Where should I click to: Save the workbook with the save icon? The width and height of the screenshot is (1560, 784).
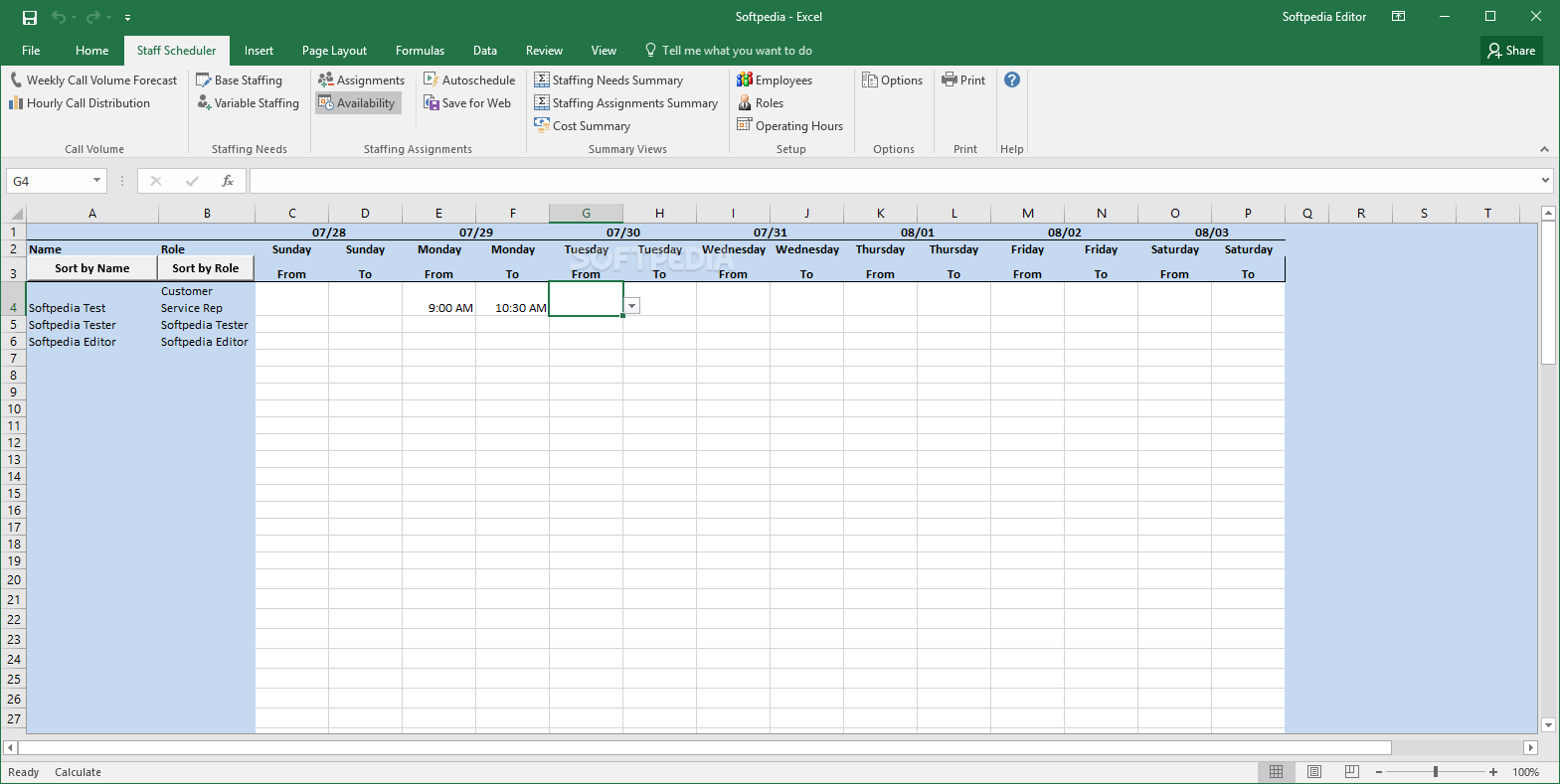(x=30, y=17)
